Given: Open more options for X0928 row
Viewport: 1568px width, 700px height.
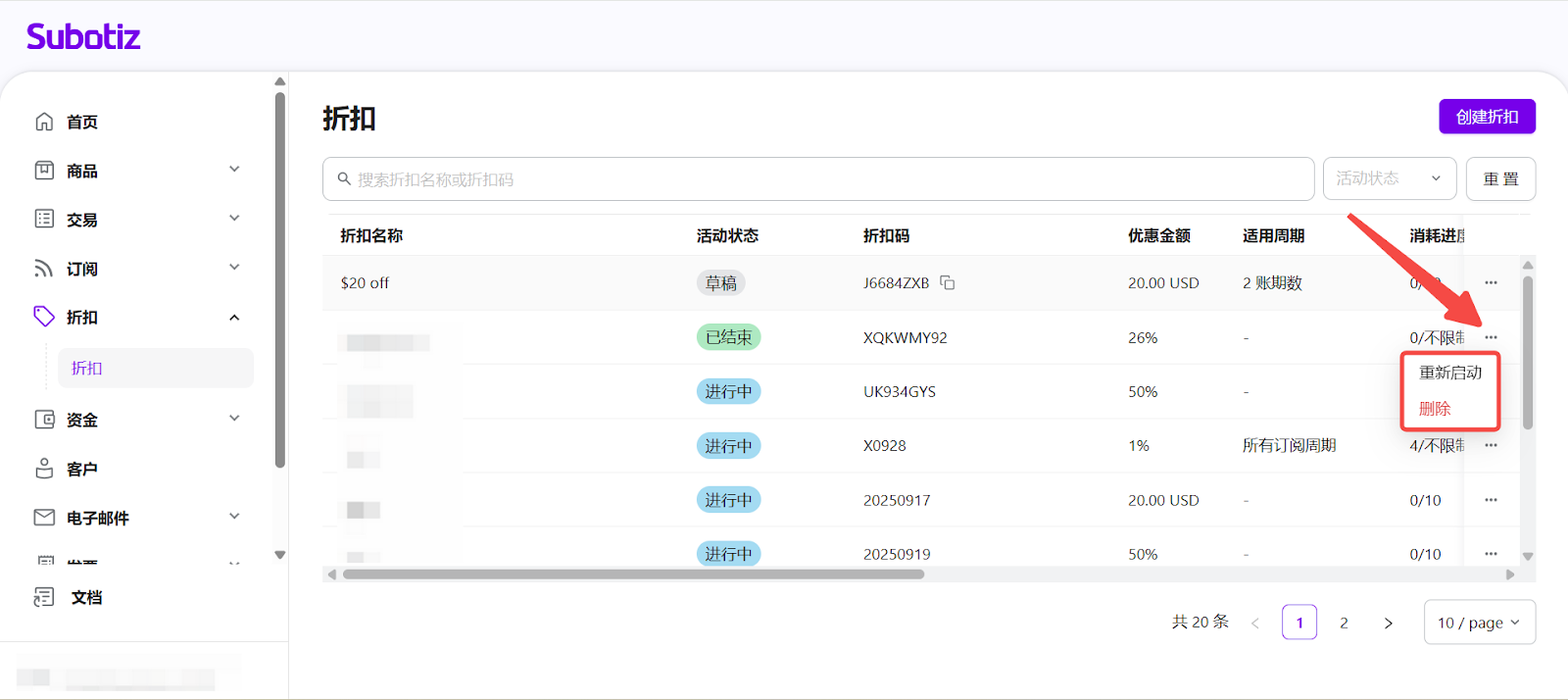Looking at the screenshot, I should pyautogui.click(x=1491, y=445).
